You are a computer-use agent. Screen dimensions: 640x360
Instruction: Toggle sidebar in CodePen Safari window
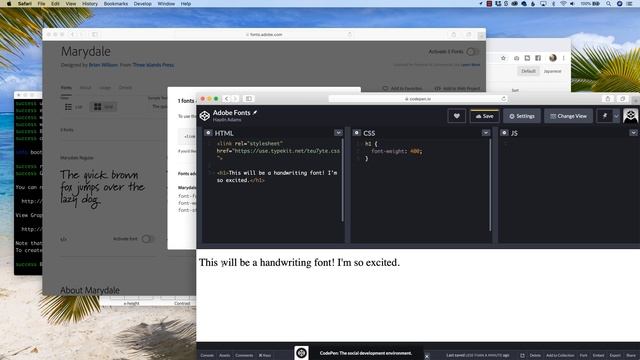249,99
